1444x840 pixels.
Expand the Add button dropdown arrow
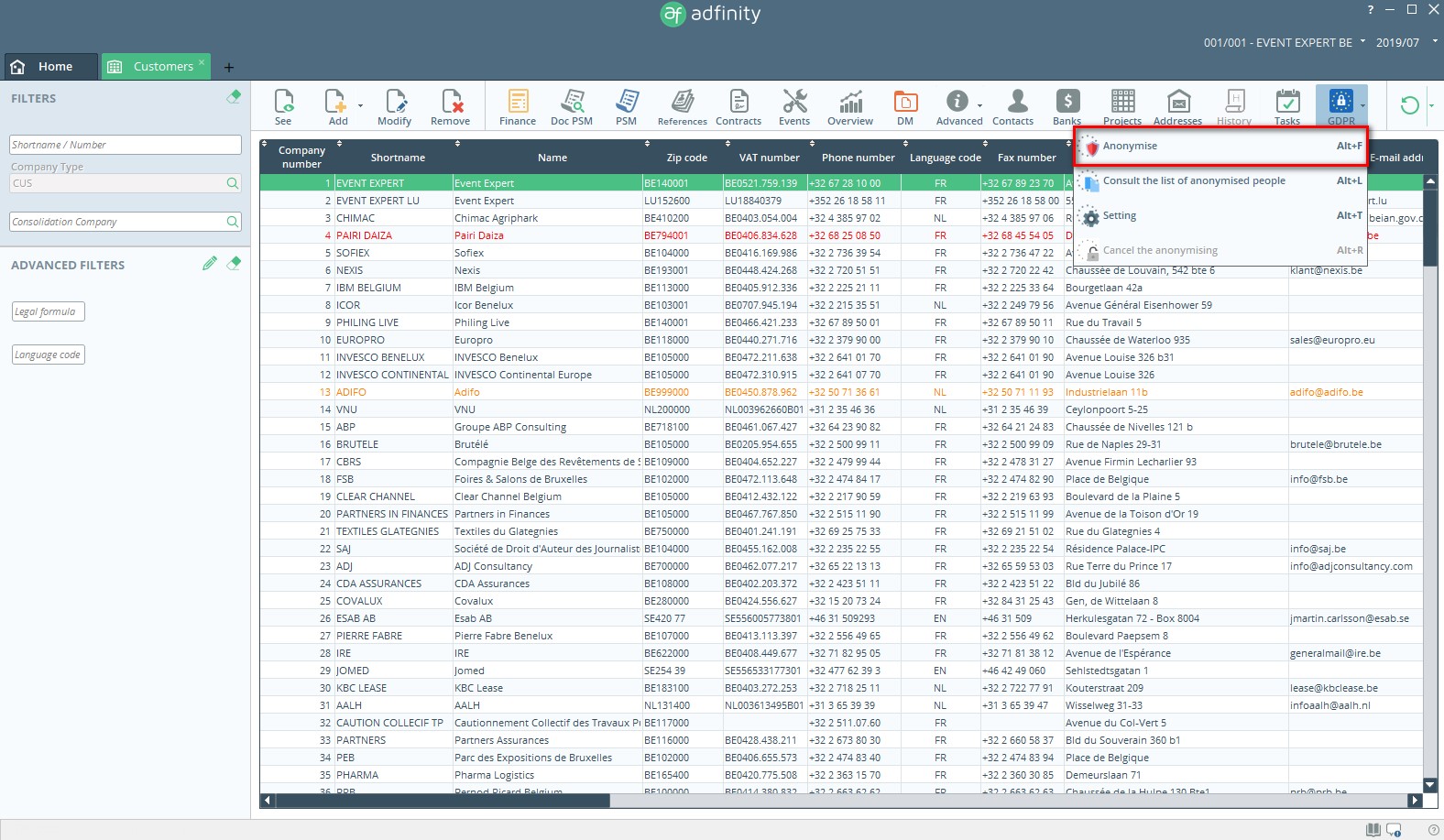(360, 106)
